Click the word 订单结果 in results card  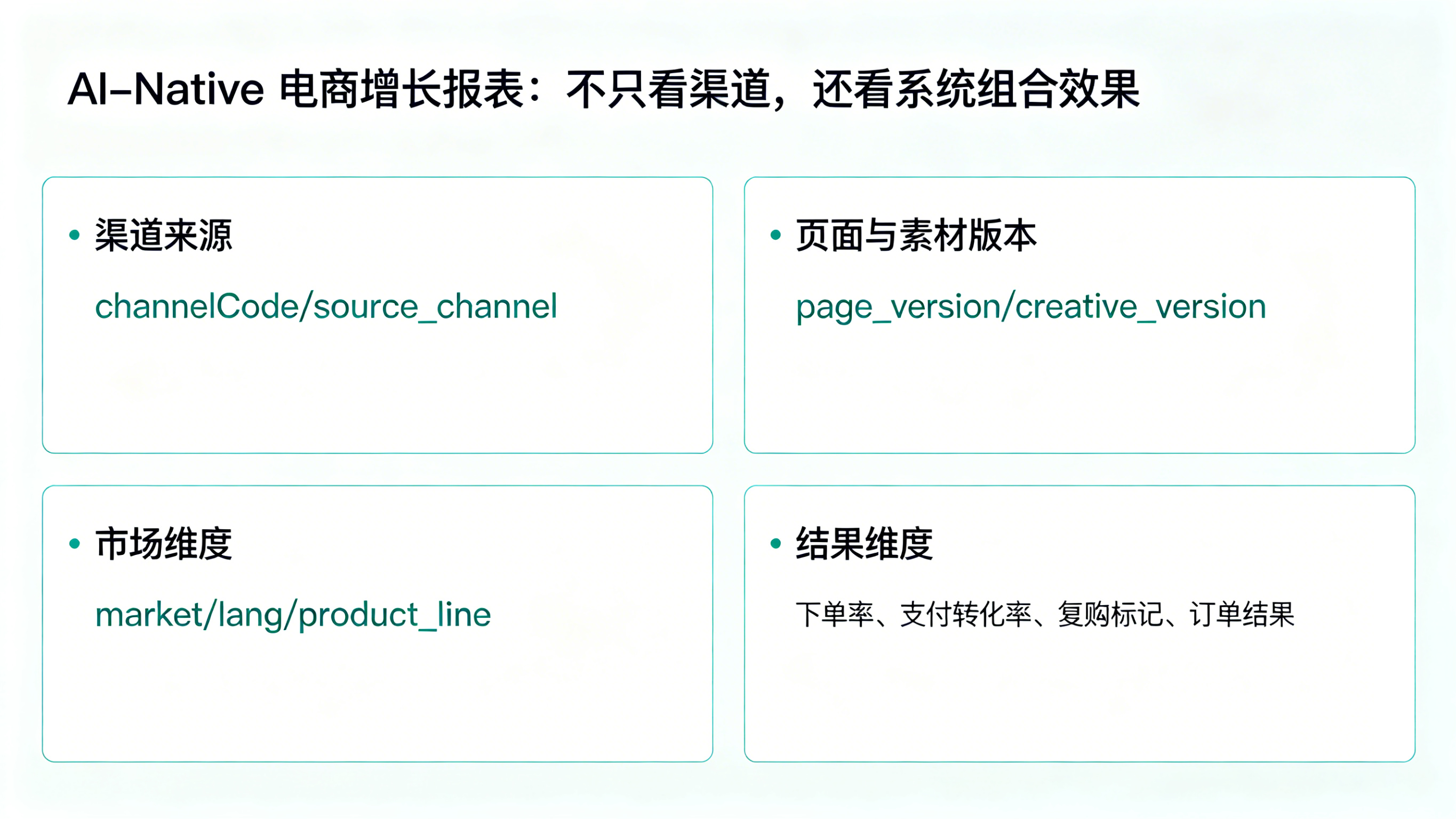[x=1242, y=615]
